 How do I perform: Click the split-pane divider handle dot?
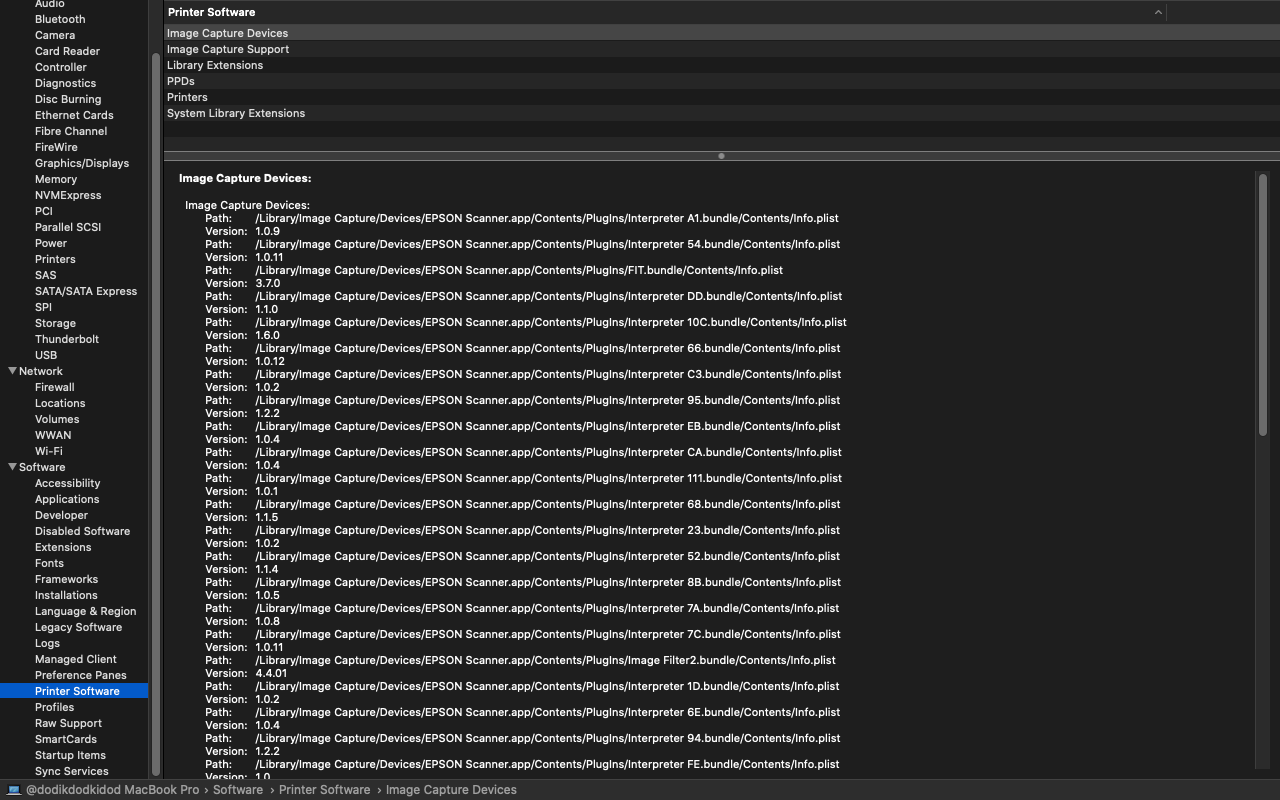click(721, 156)
